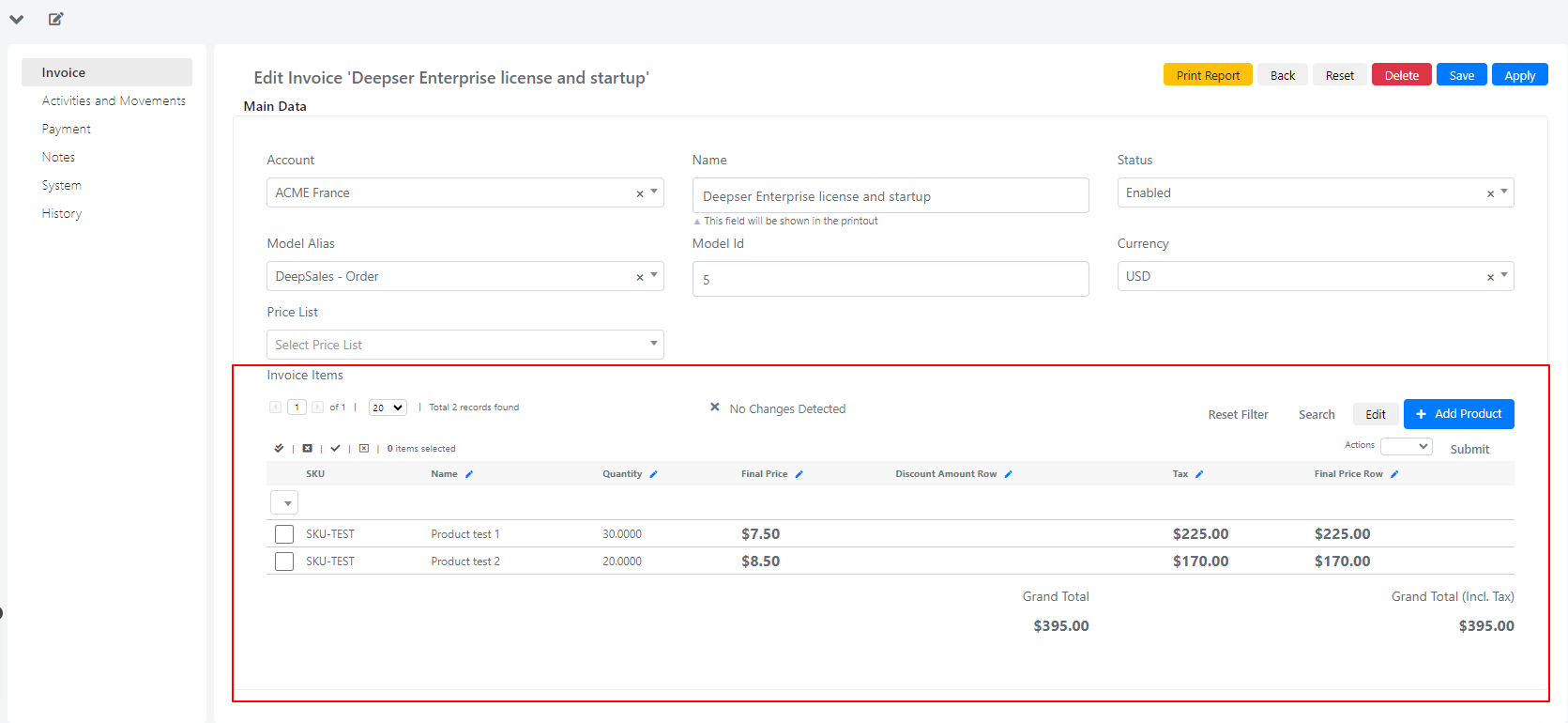Click the Edit button in Invoice Items
Viewport: 1568px width, 723px height.
(1376, 414)
